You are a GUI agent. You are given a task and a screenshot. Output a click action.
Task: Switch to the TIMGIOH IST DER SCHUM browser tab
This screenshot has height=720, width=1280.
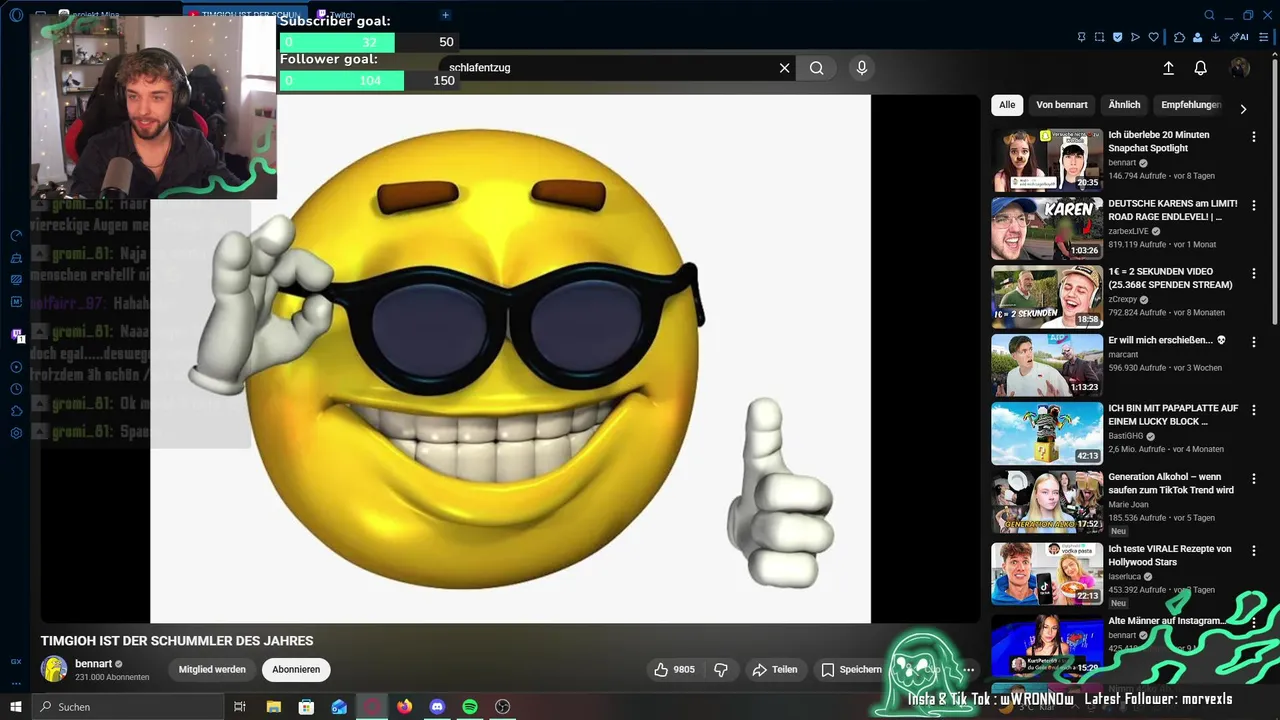point(245,15)
